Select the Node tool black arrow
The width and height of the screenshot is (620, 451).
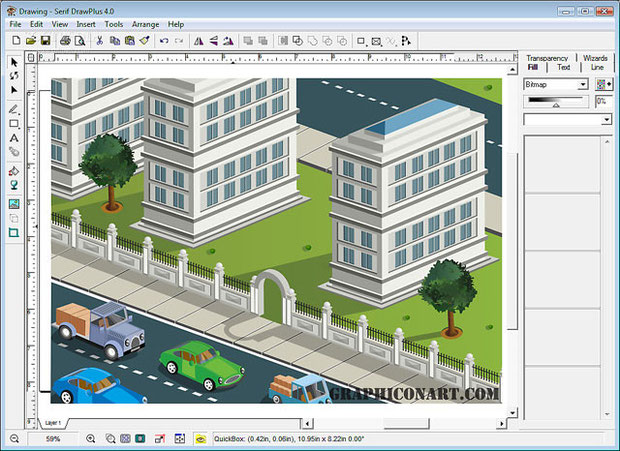click(14, 90)
